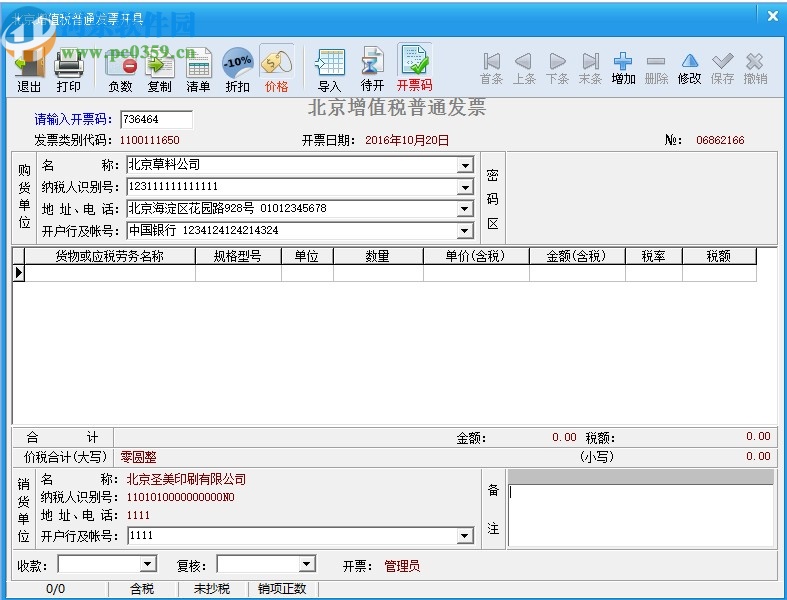Click the first row goods name cell

click(x=109, y=273)
